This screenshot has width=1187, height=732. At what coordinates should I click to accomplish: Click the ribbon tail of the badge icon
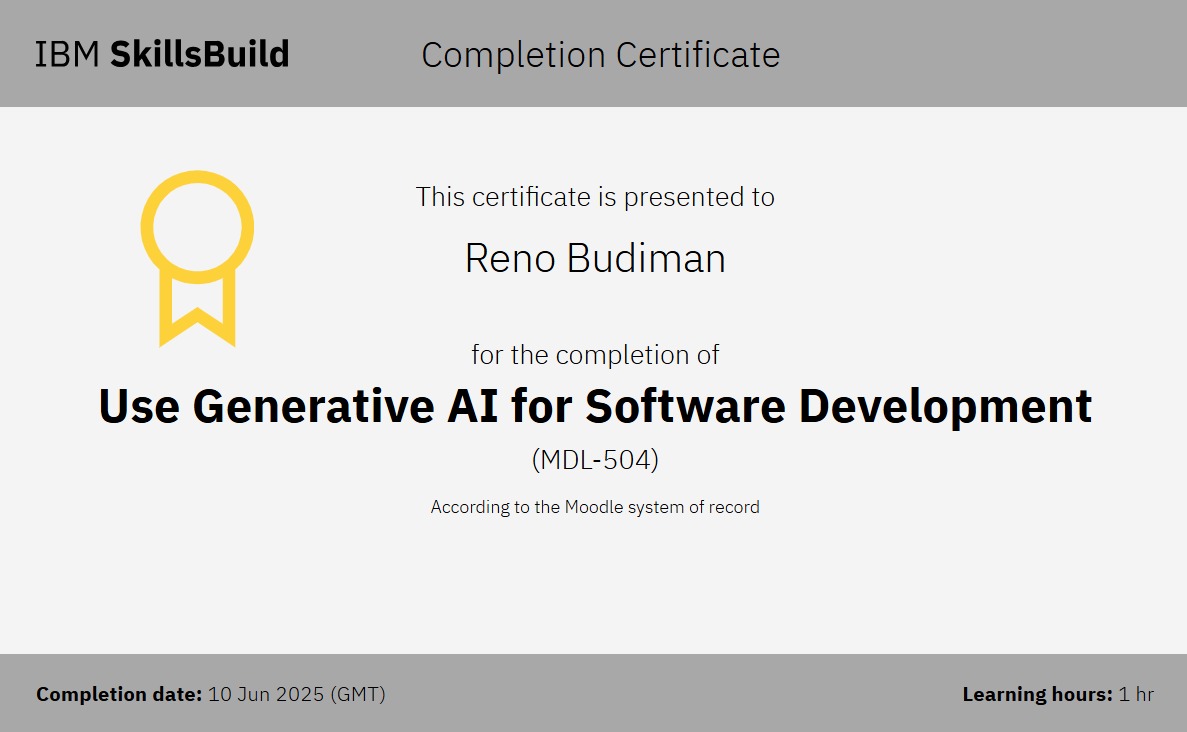[x=197, y=310]
